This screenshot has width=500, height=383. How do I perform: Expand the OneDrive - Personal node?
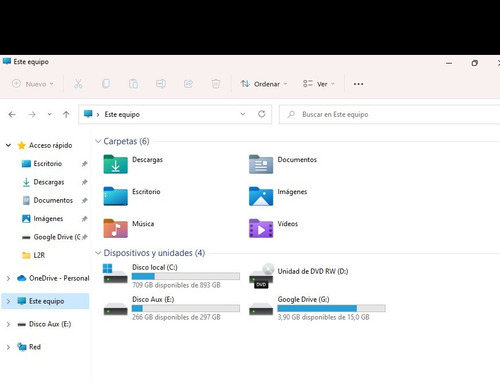(x=8, y=278)
